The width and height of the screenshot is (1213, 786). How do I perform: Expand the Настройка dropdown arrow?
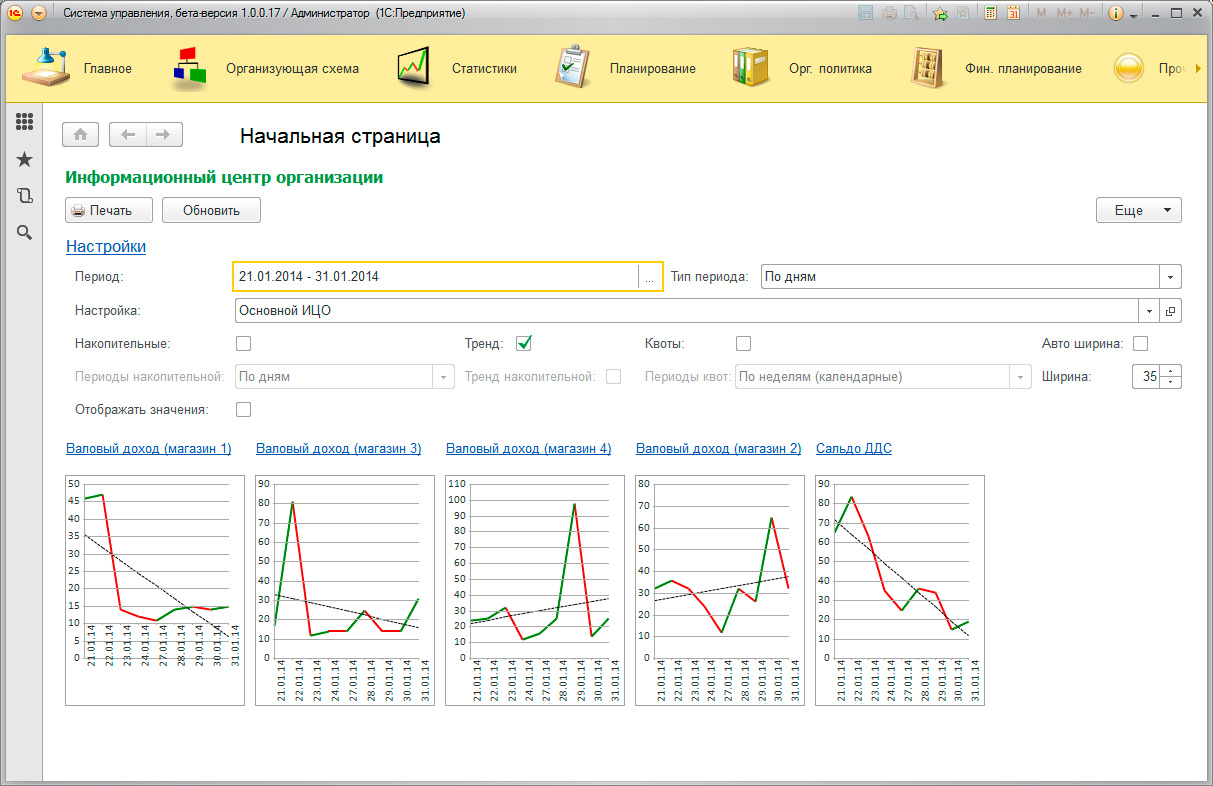click(x=1149, y=311)
